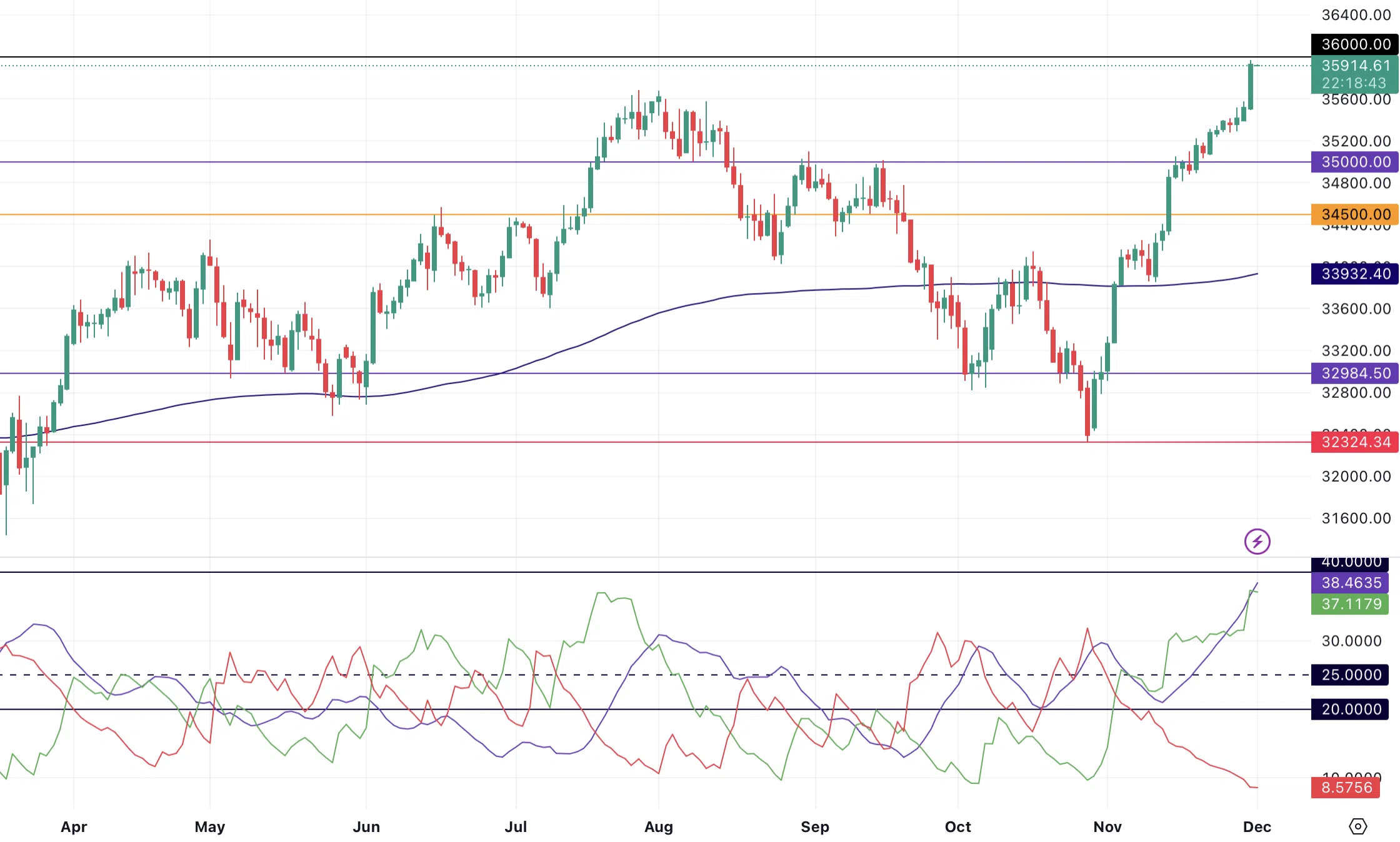
Task: Click the purple lightning bolt icon
Action: coord(1257,542)
